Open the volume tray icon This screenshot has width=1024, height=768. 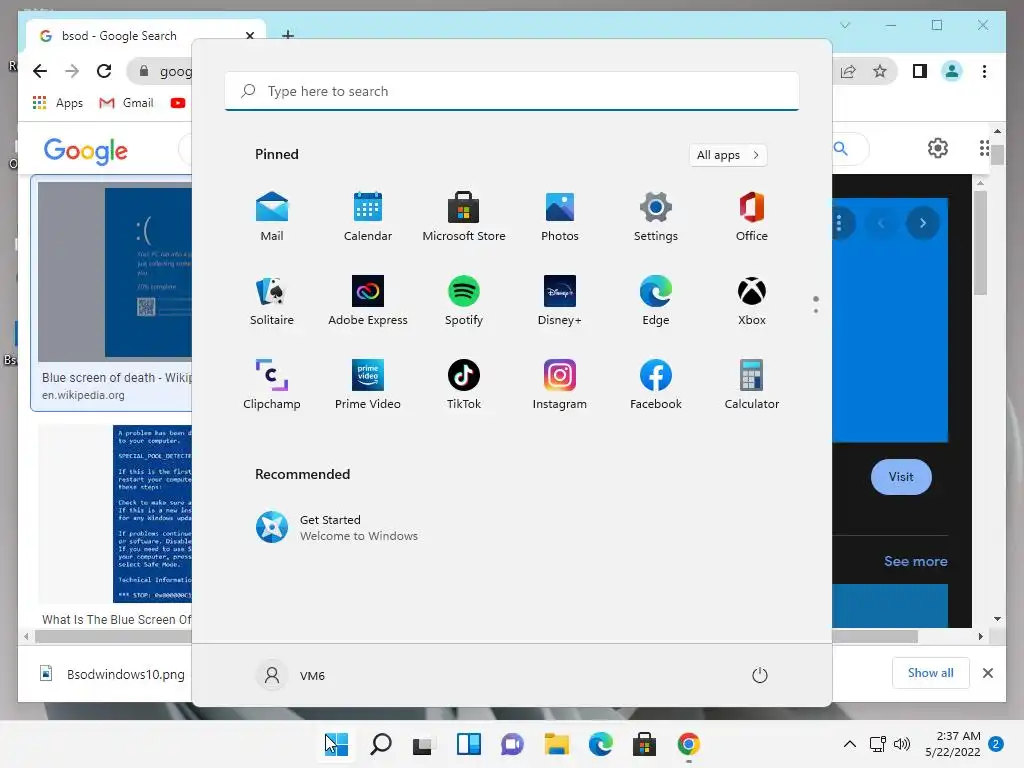(x=902, y=744)
